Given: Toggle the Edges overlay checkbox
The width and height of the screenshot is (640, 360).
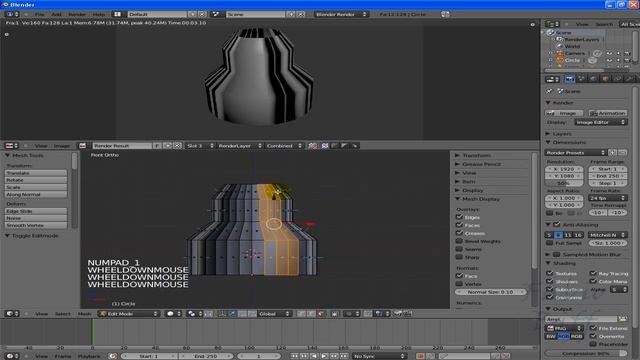Looking at the screenshot, I should coord(459,217).
